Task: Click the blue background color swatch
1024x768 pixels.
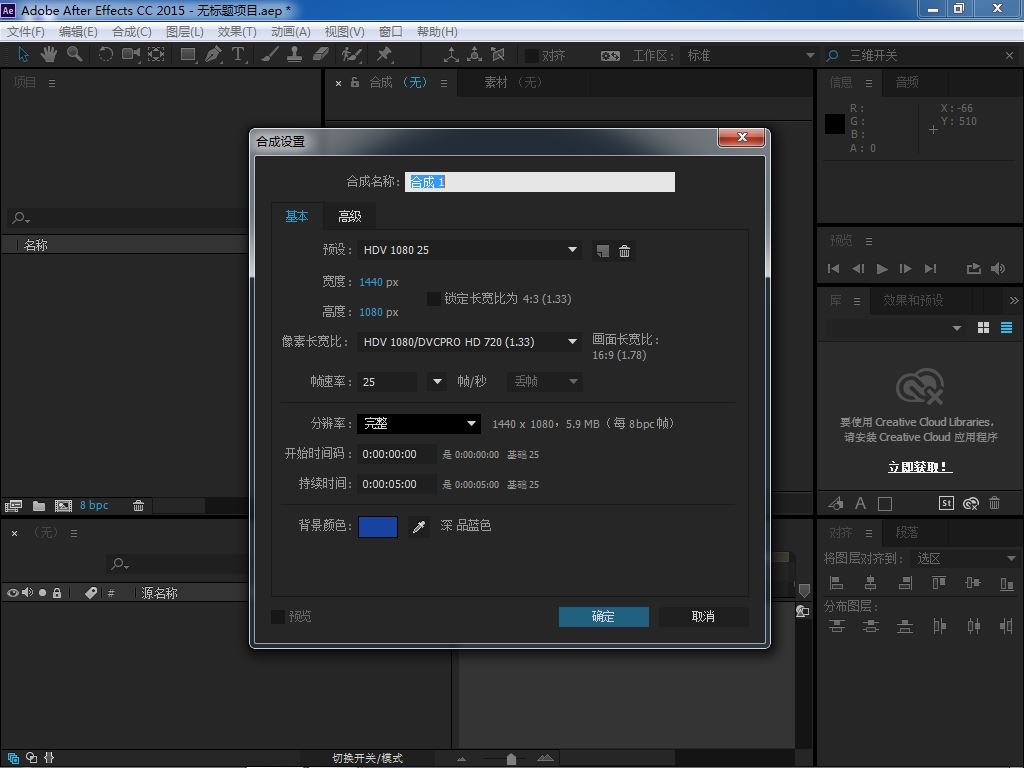Action: pyautogui.click(x=377, y=526)
